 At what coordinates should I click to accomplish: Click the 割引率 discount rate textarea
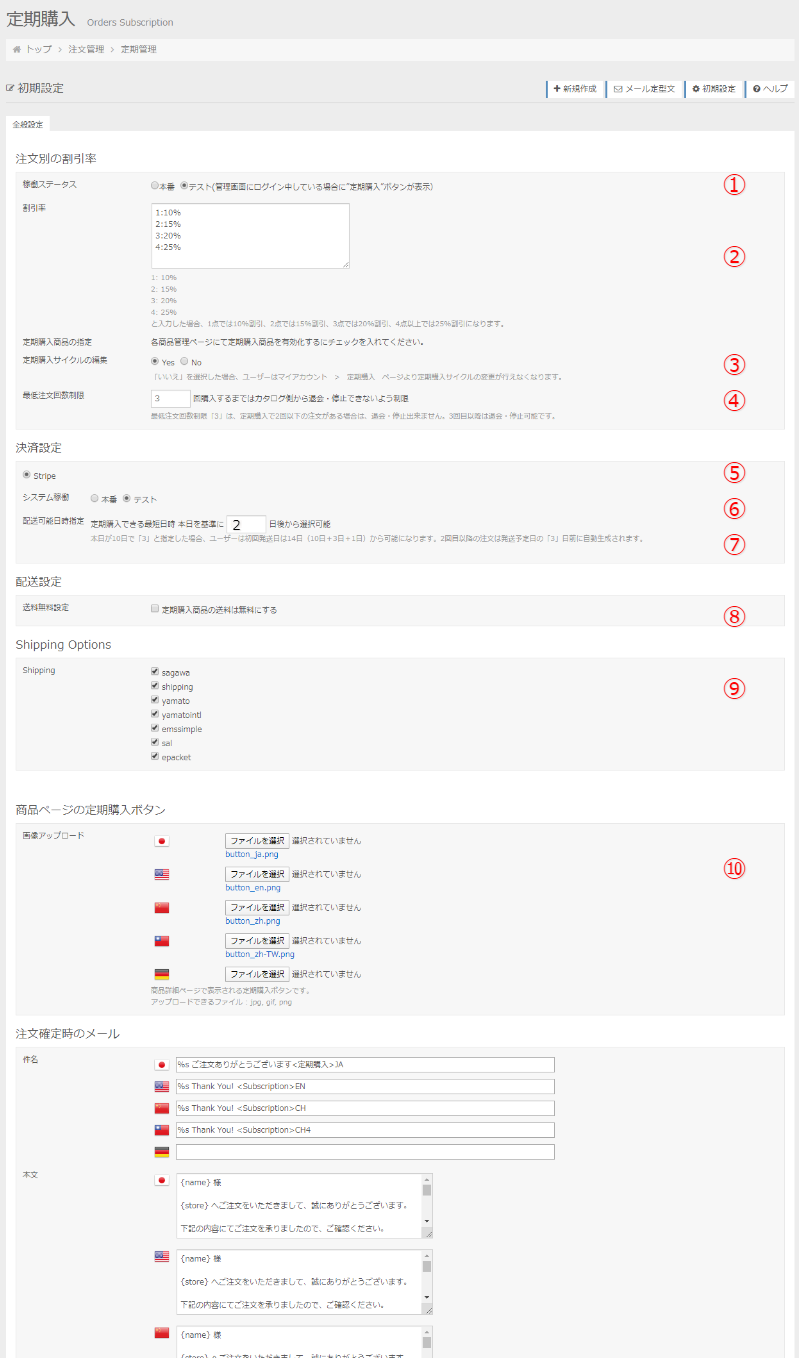[250, 236]
